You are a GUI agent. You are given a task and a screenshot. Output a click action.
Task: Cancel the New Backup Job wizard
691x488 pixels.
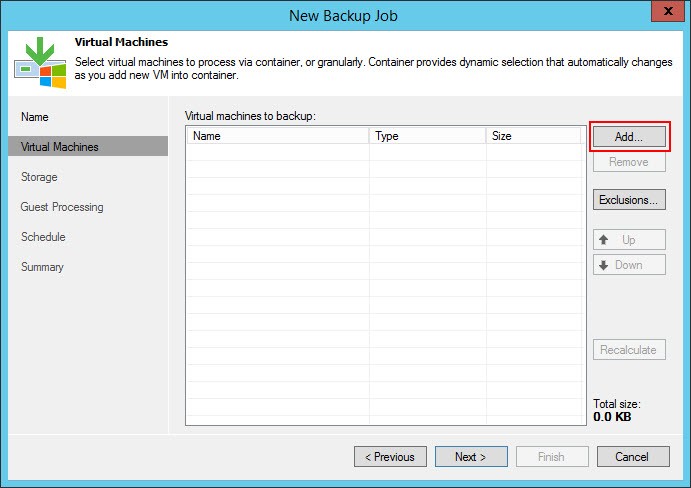point(633,457)
